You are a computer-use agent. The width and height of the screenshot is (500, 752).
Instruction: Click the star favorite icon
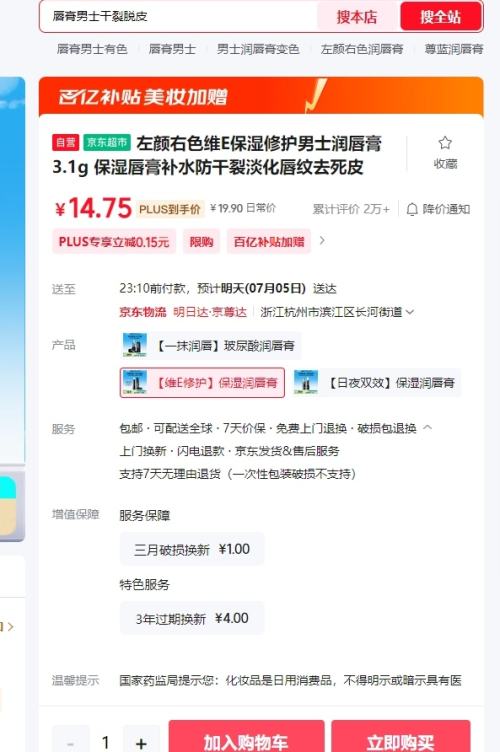[x=445, y=143]
